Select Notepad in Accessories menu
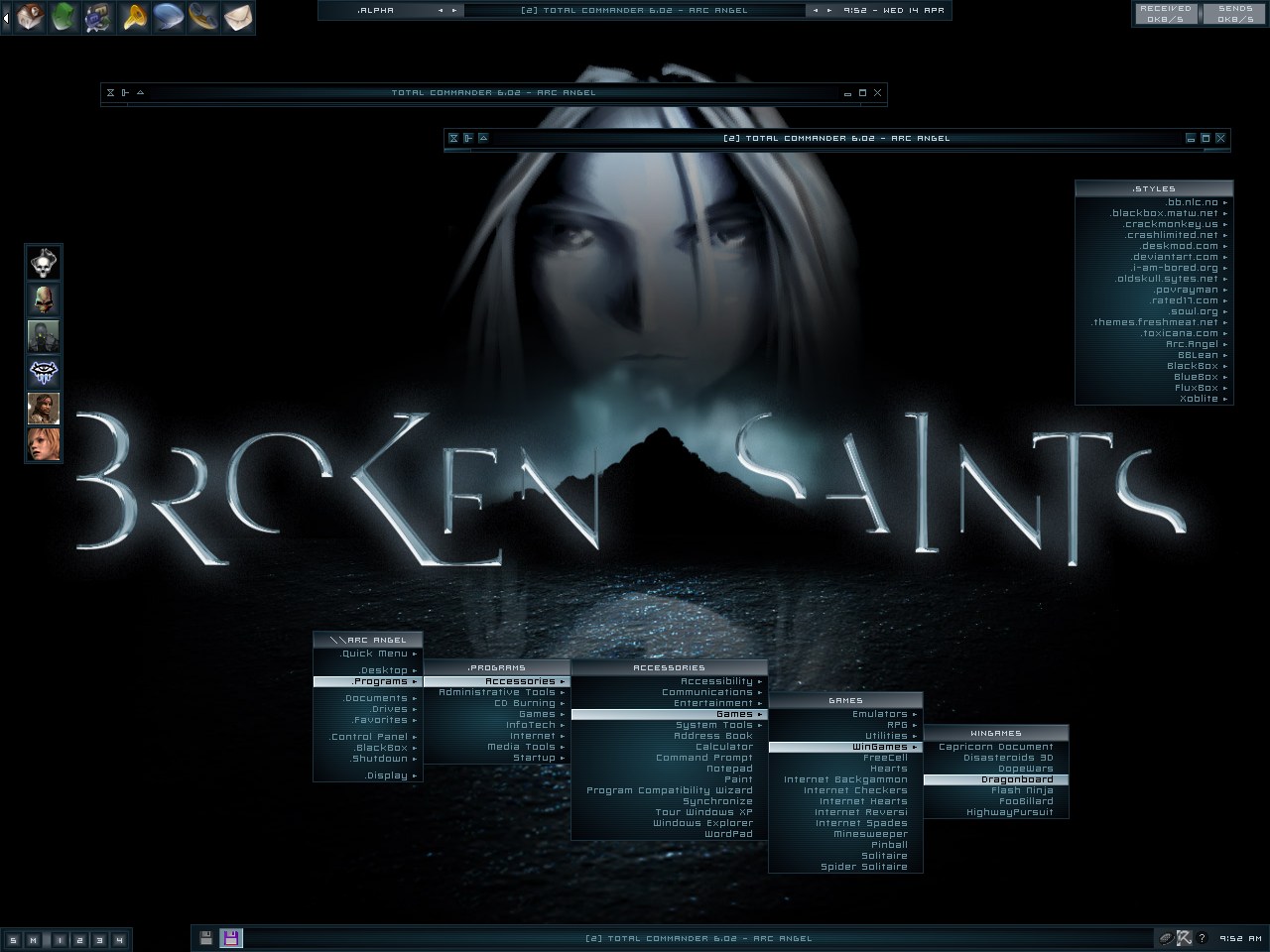 click(669, 769)
